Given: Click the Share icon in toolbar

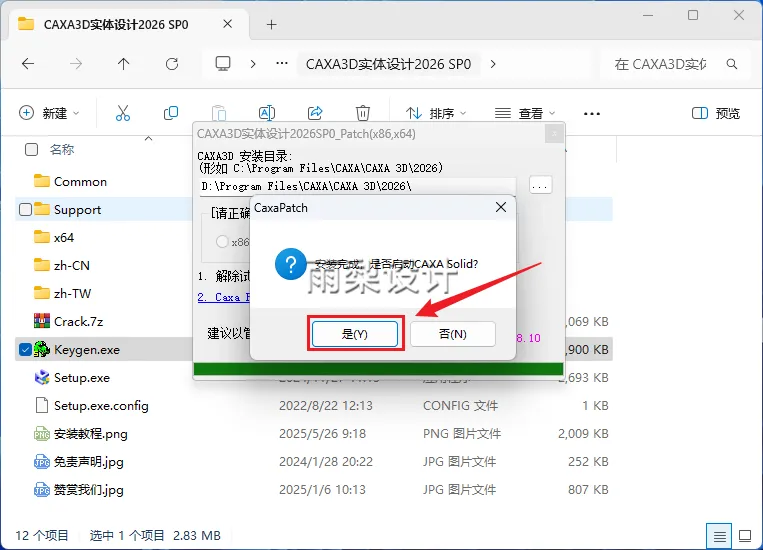Looking at the screenshot, I should (315, 113).
